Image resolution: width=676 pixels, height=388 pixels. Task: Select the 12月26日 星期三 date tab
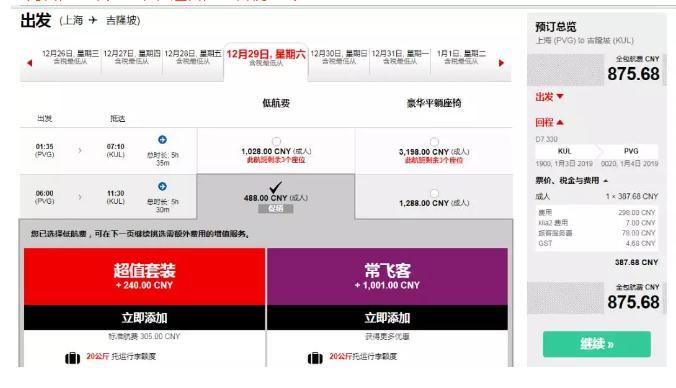point(70,57)
